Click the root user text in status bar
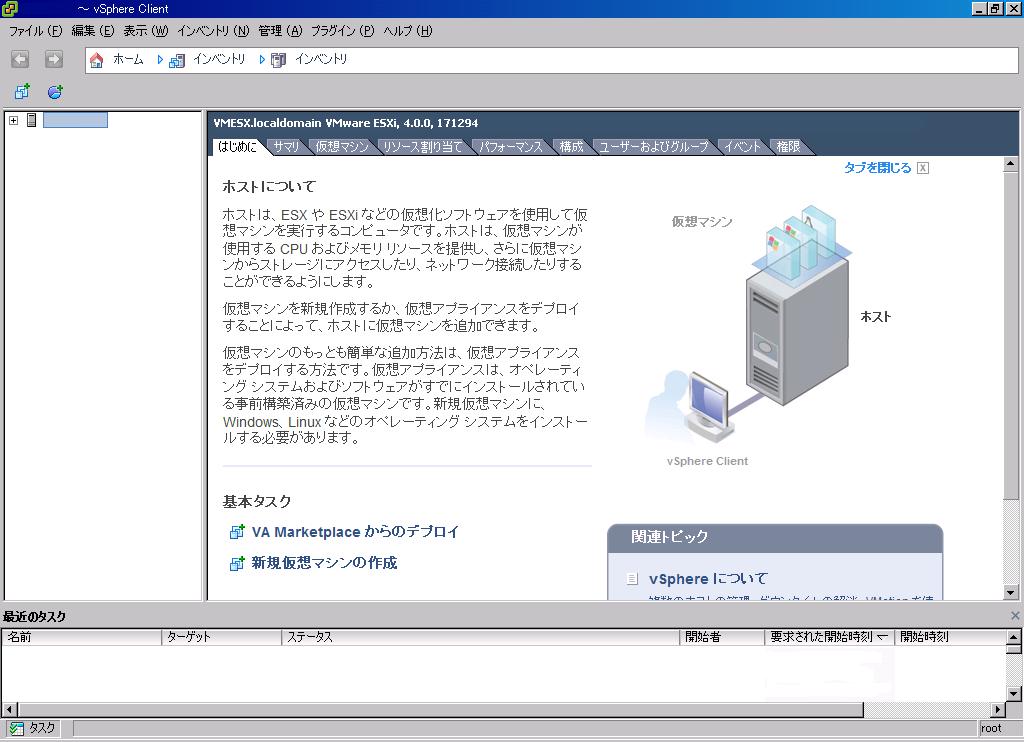1024x742 pixels. [x=991, y=728]
